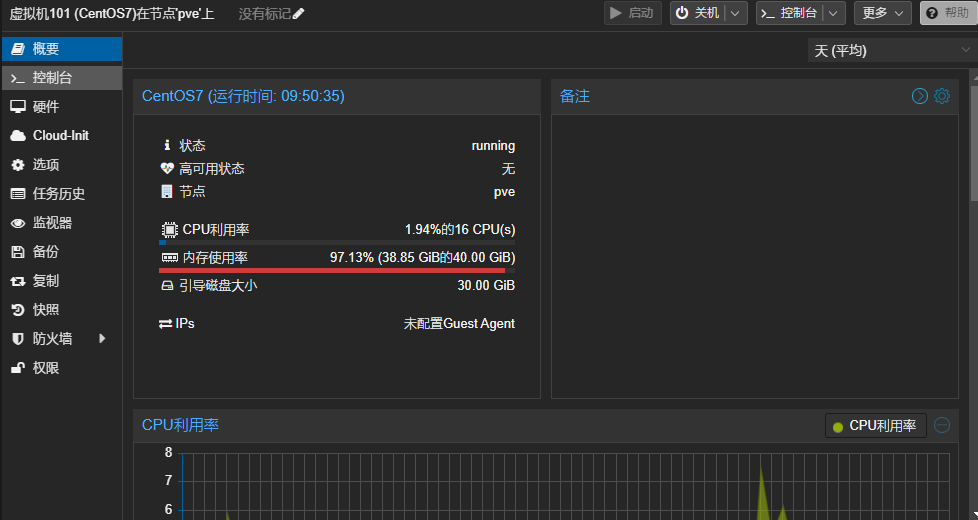Click the 选项 gear icon in sidebar
This screenshot has width=978, height=520.
click(18, 165)
